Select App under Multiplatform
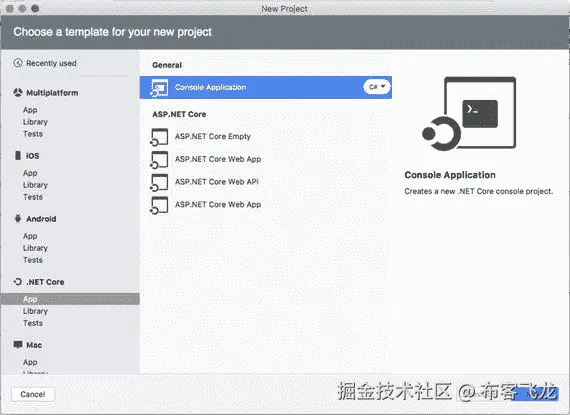This screenshot has width=570, height=415. coord(30,110)
